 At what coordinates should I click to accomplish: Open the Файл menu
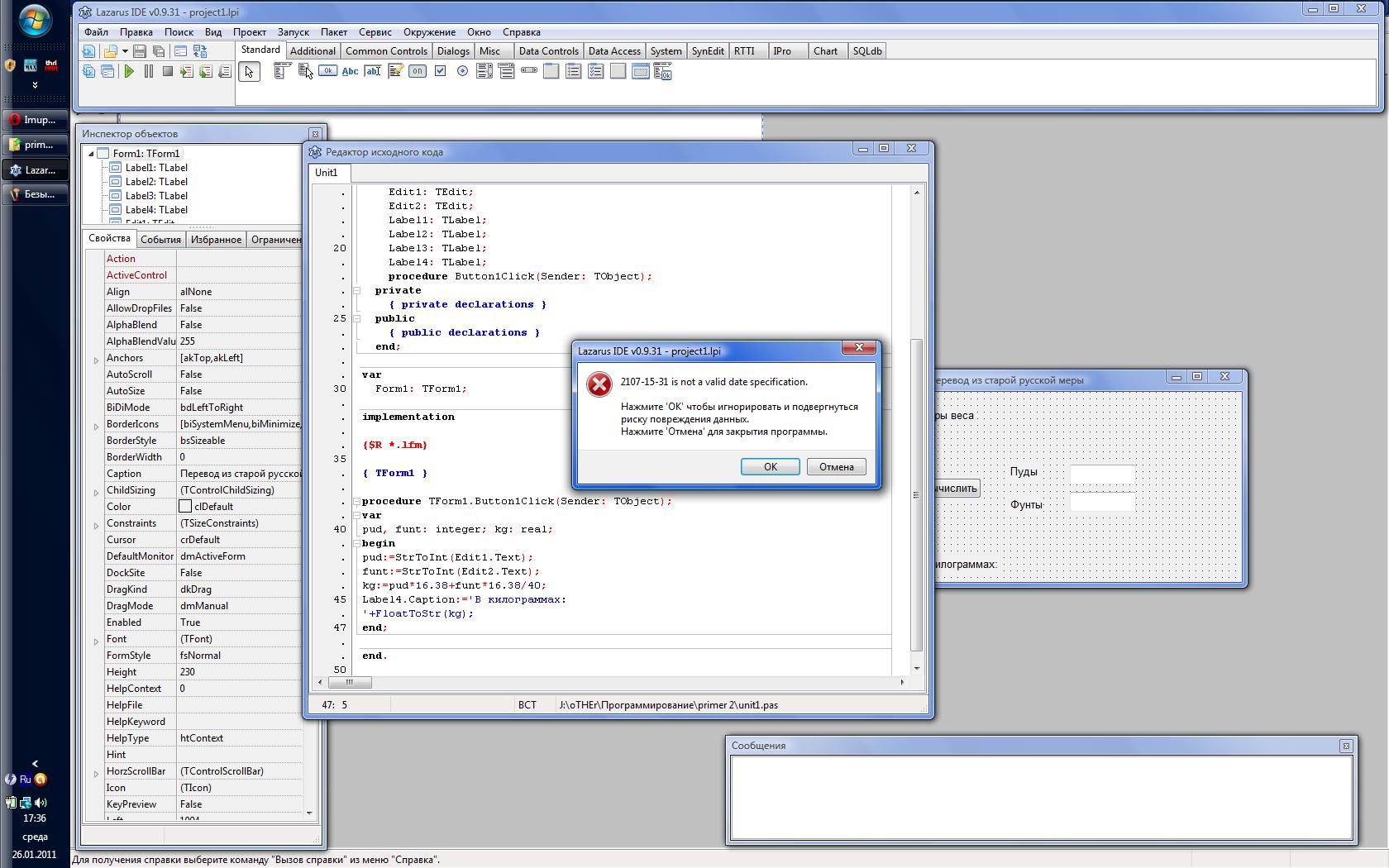[x=96, y=31]
